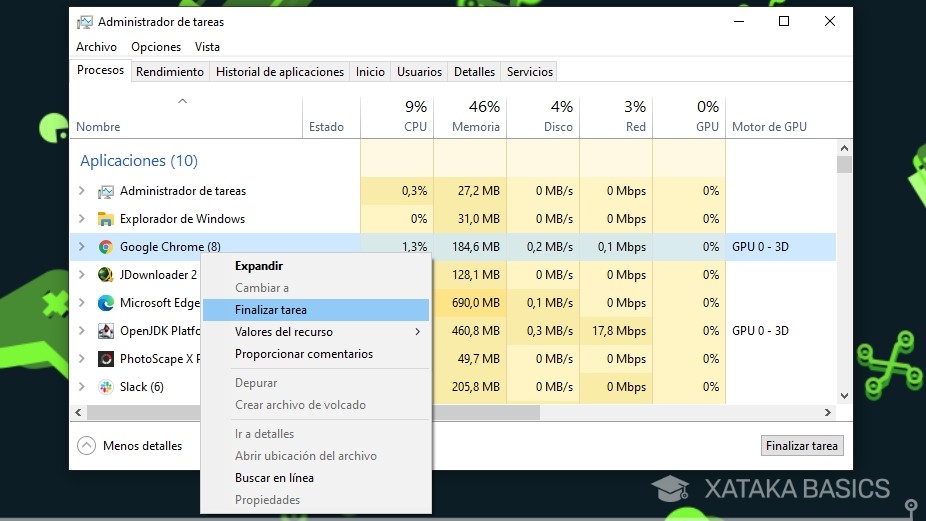The image size is (926, 521).
Task: Click the Administrador de tareas process icon
Action: pos(106,191)
